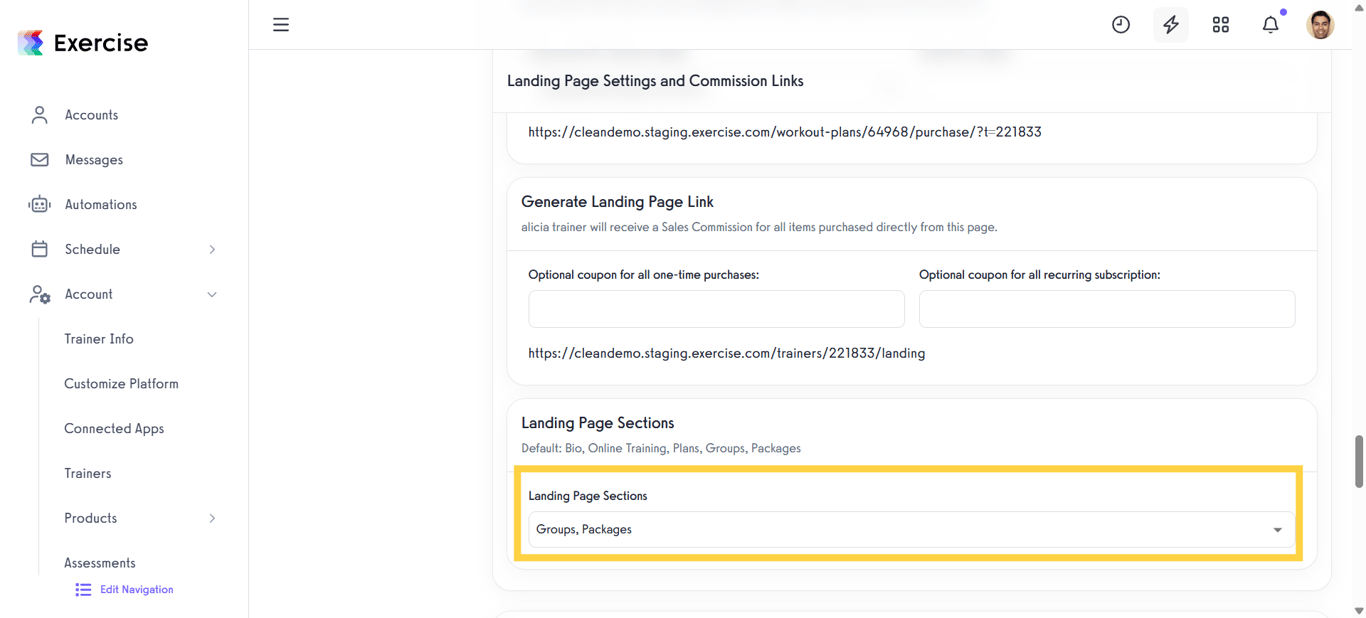Click the Automations icon in the sidebar
Screen dimensions: 1366x618
pyautogui.click(x=38, y=204)
